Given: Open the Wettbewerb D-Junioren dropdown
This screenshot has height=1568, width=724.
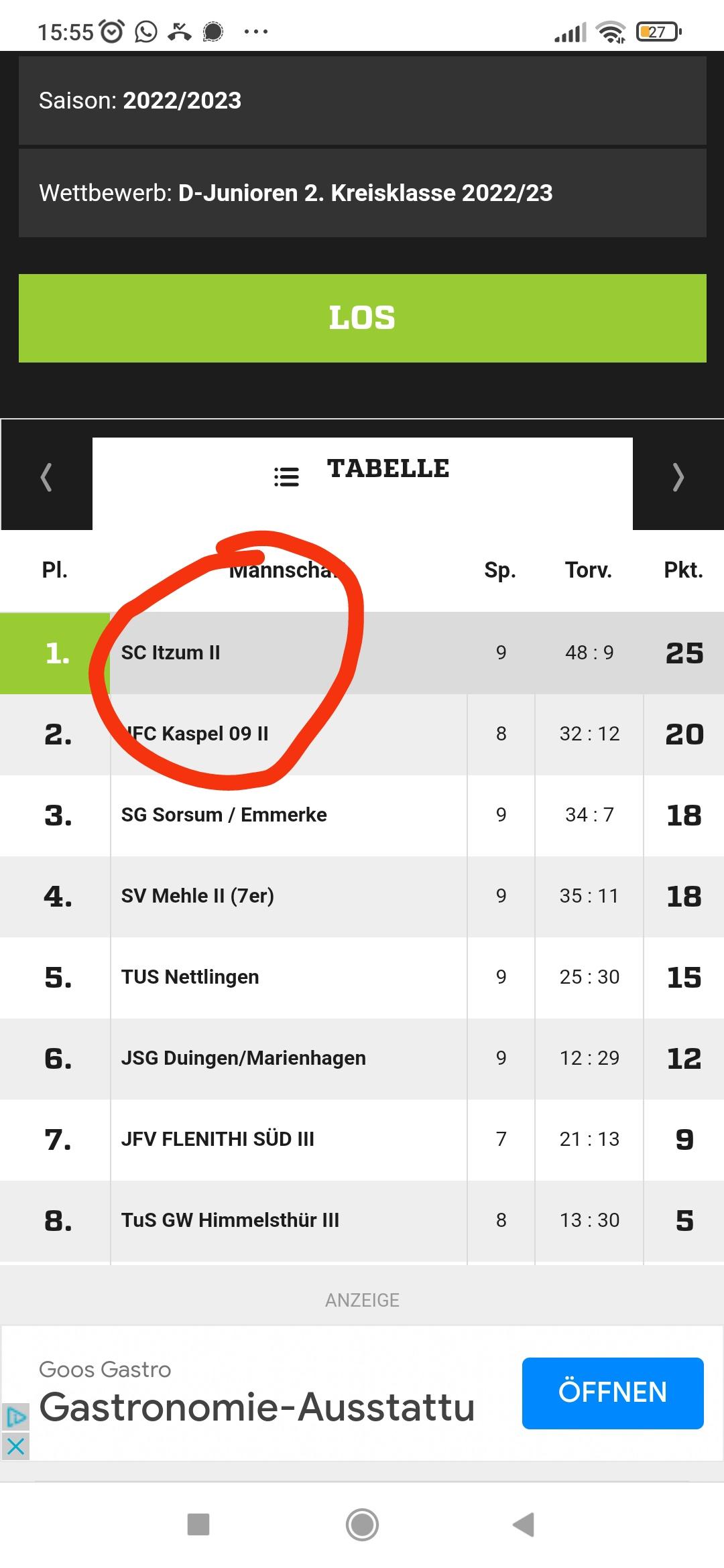Looking at the screenshot, I should 362,193.
